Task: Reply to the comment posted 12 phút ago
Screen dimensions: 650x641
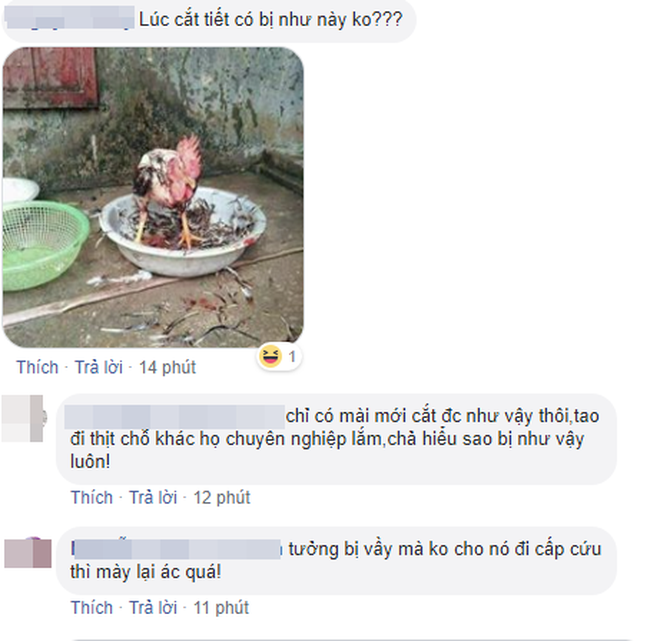Action: [x=153, y=498]
